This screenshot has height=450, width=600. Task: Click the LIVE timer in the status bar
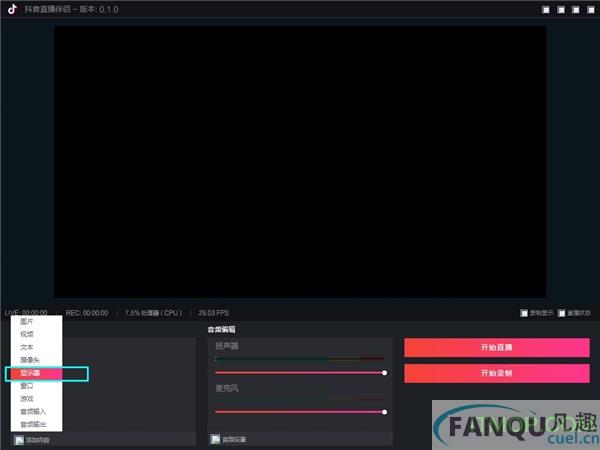tap(26, 313)
